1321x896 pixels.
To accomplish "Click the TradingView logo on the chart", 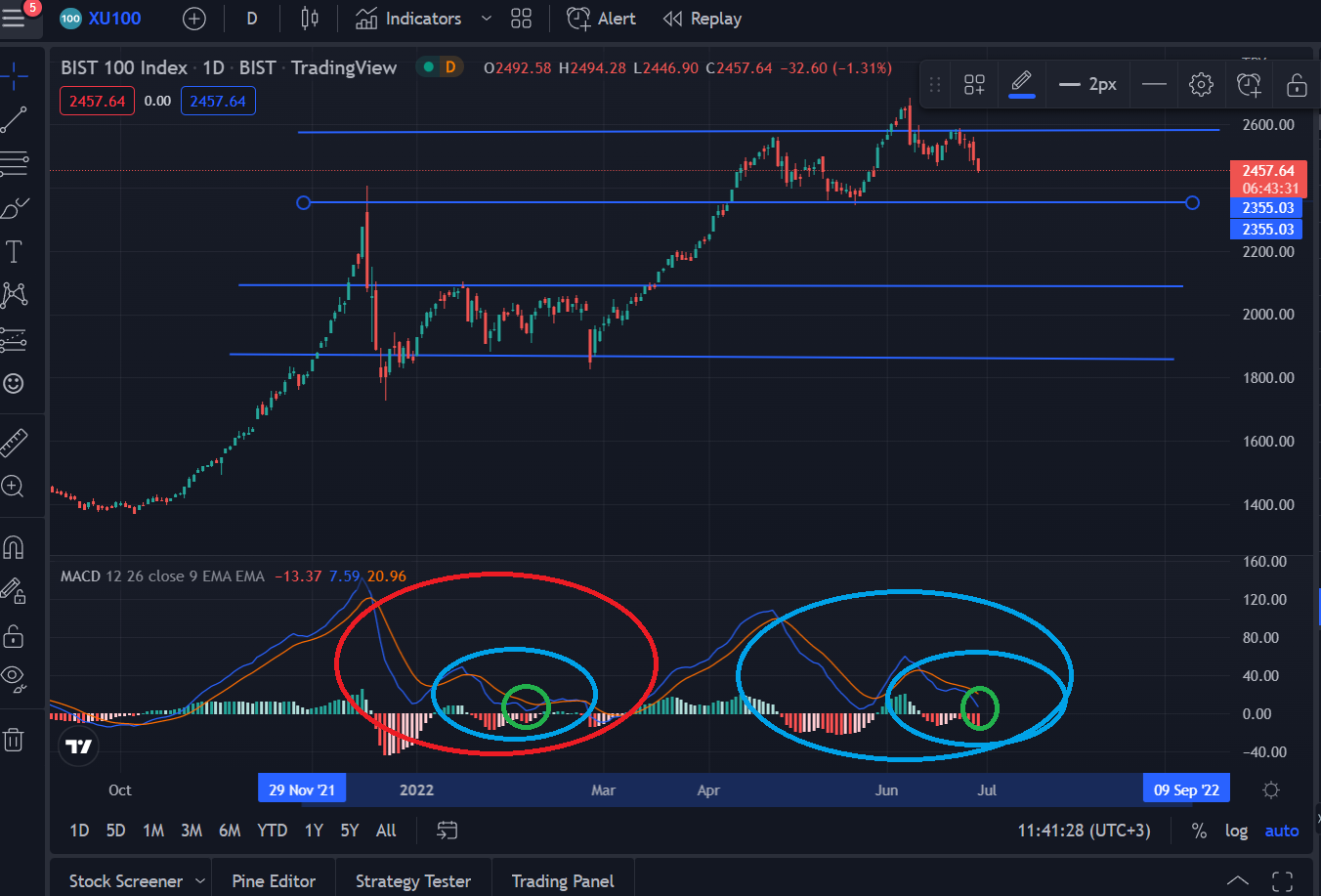I will click(78, 747).
